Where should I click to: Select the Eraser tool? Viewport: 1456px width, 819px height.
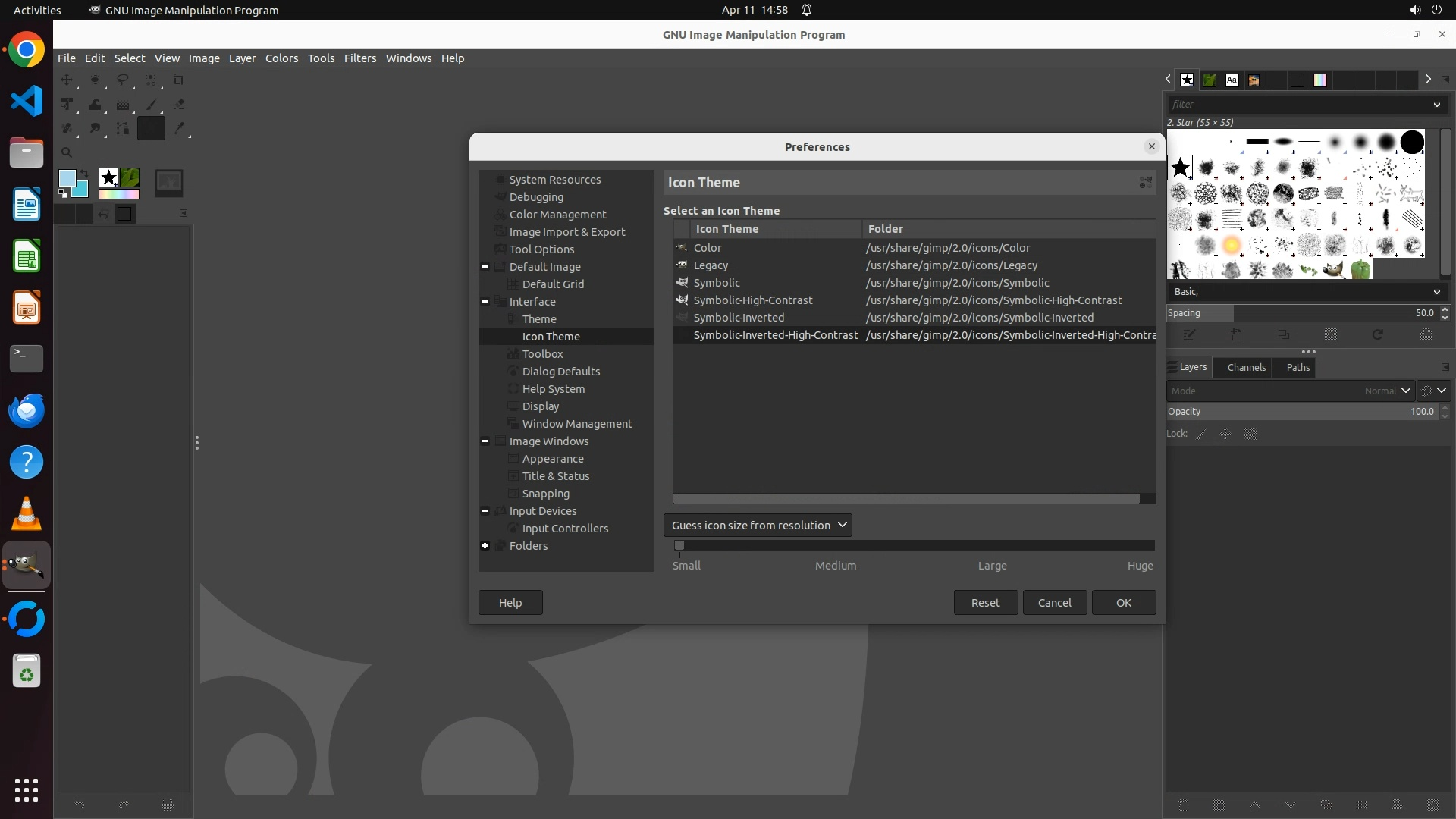pos(179,105)
